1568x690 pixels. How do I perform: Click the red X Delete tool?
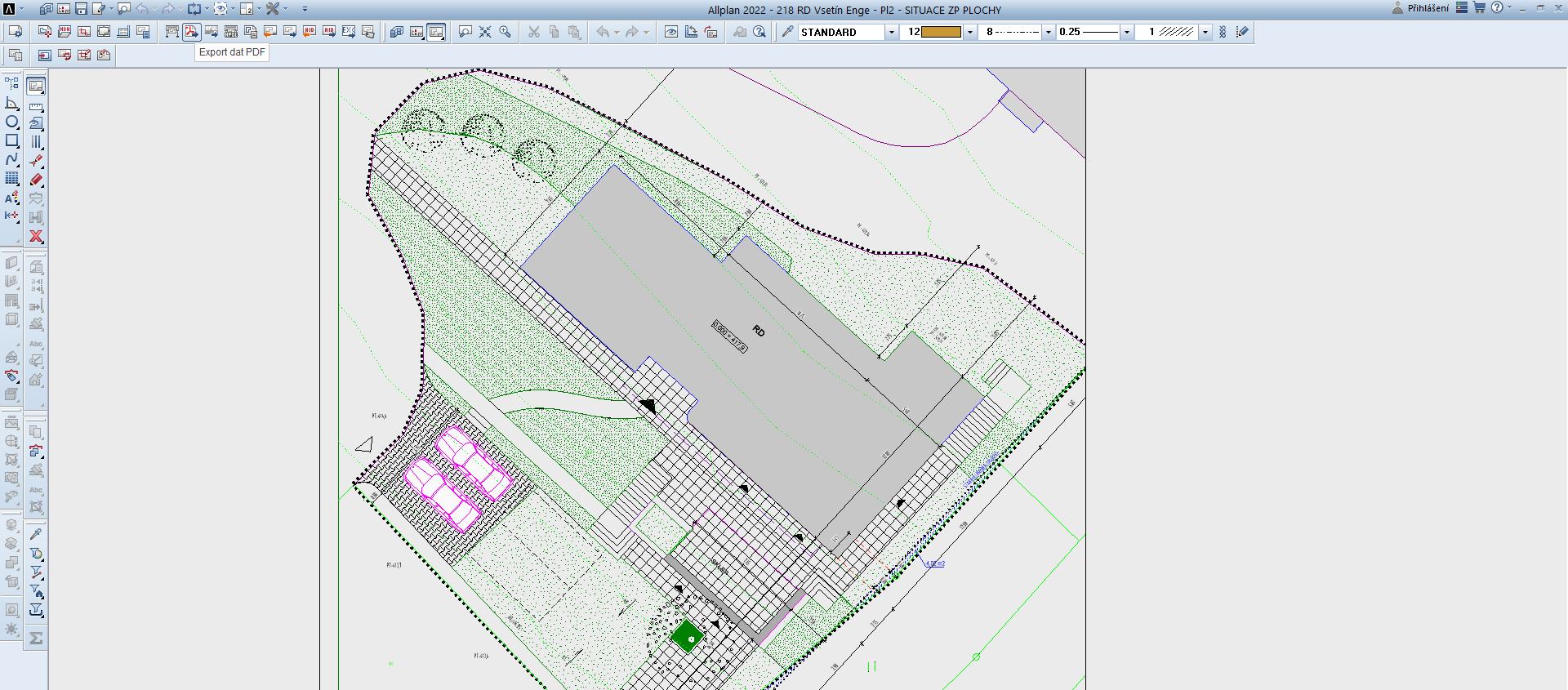36,236
